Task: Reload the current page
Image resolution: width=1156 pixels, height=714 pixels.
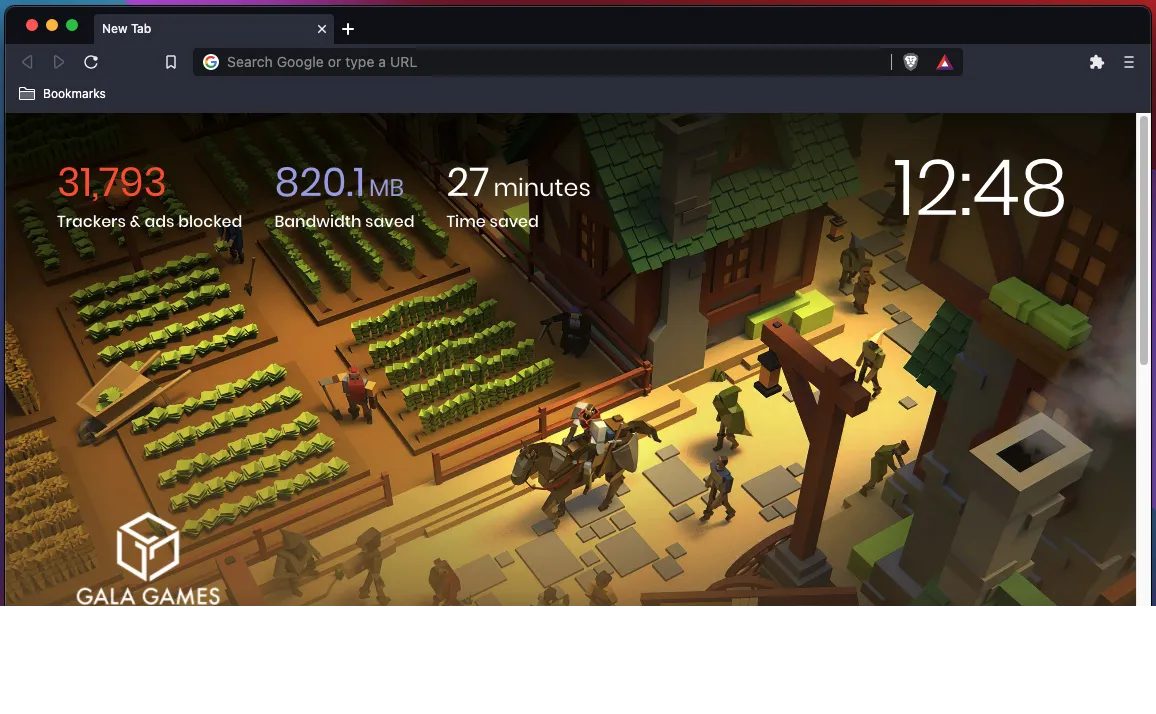Action: [91, 62]
